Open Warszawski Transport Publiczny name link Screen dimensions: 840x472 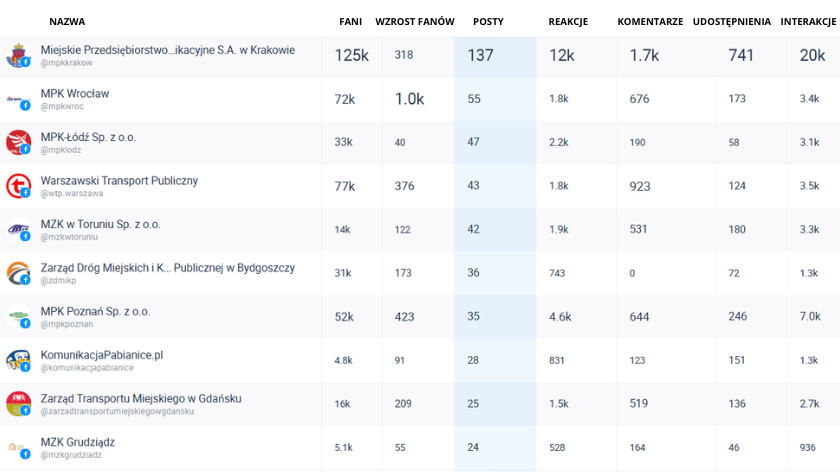pyautogui.click(x=119, y=181)
